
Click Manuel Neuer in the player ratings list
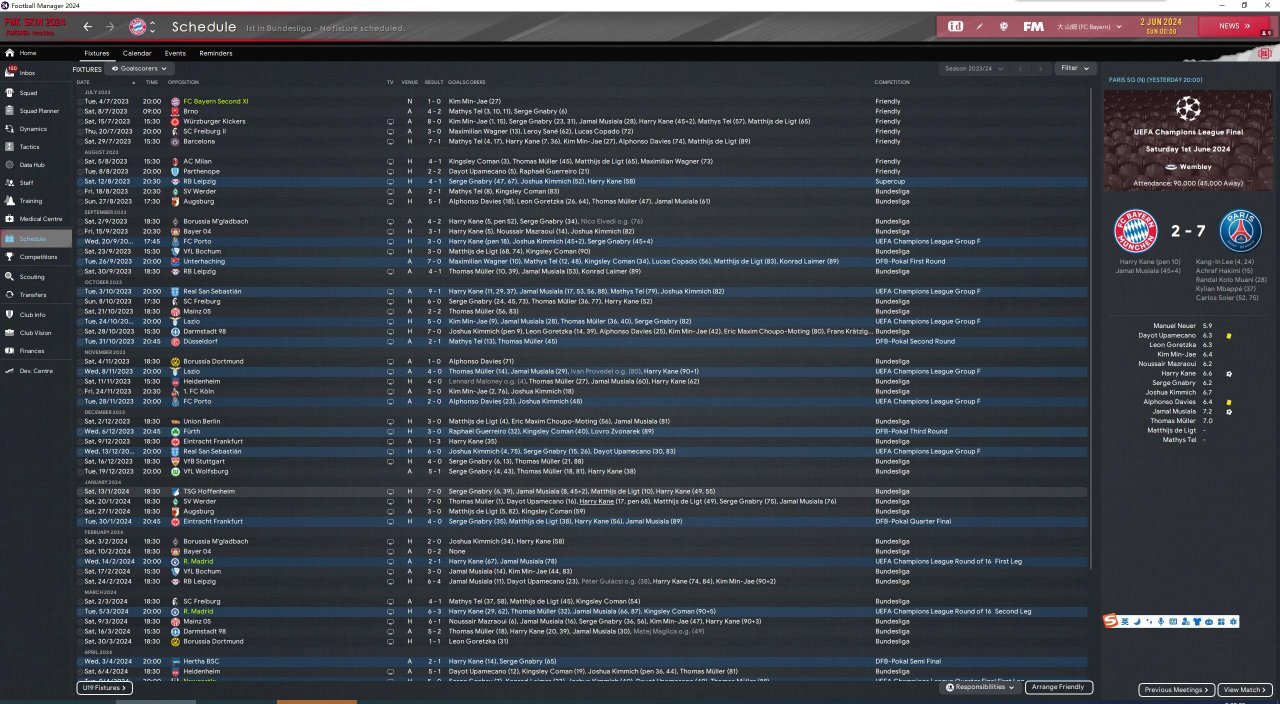coord(1175,326)
